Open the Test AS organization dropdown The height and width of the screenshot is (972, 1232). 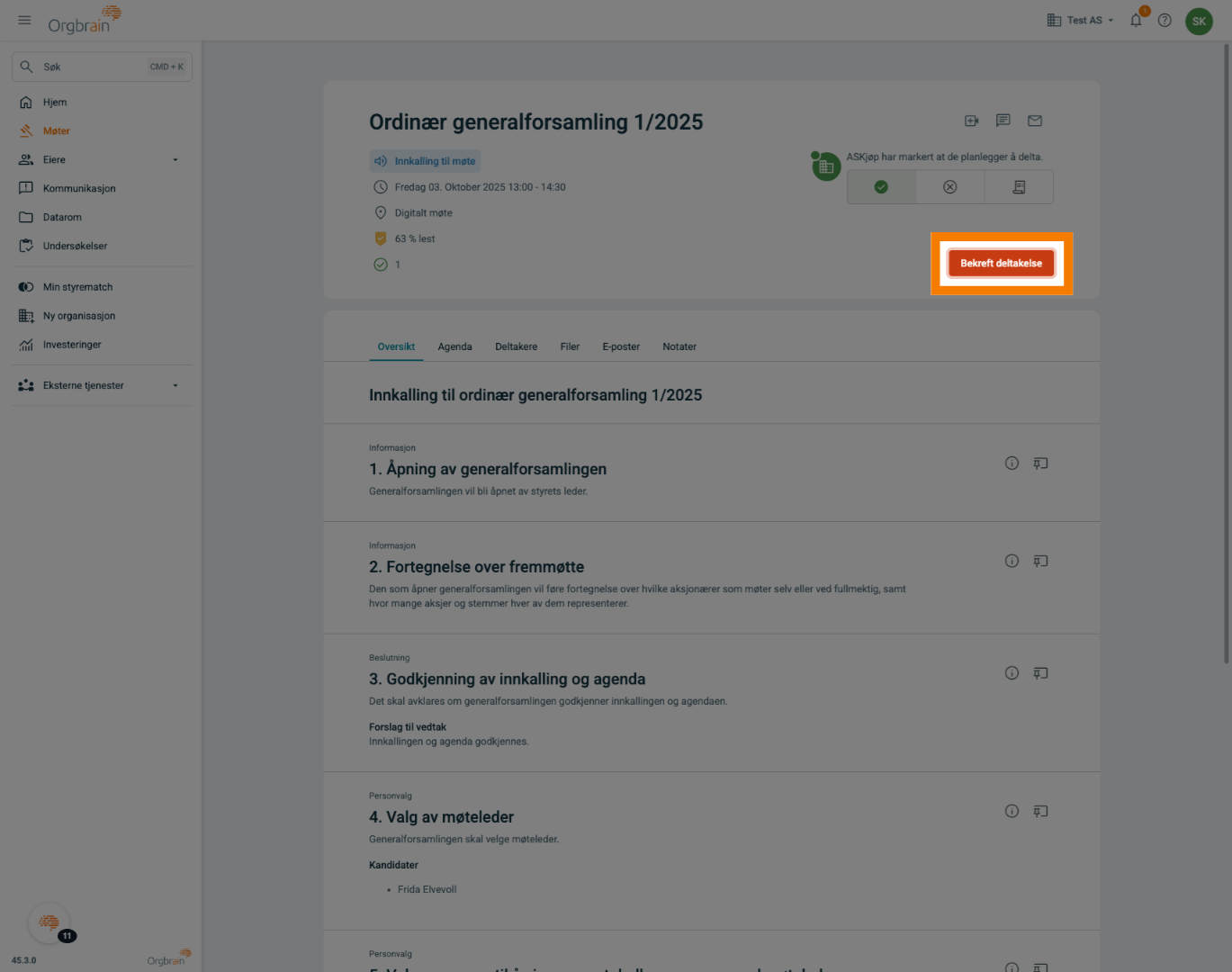pyautogui.click(x=1081, y=20)
